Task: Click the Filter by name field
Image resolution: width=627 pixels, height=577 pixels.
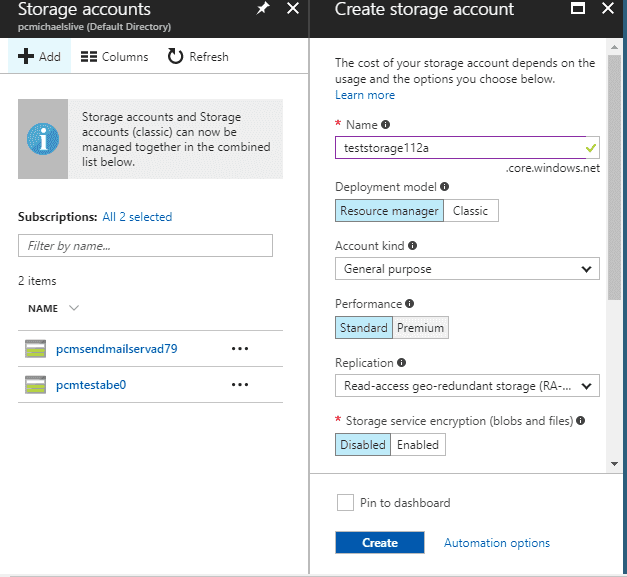Action: point(145,245)
